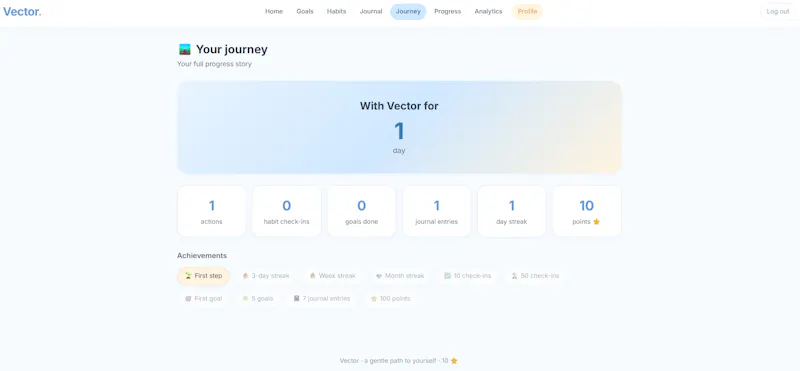Click 'Your full progress story' subtitle
Image resolution: width=800 pixels, height=371 pixels.
point(214,64)
